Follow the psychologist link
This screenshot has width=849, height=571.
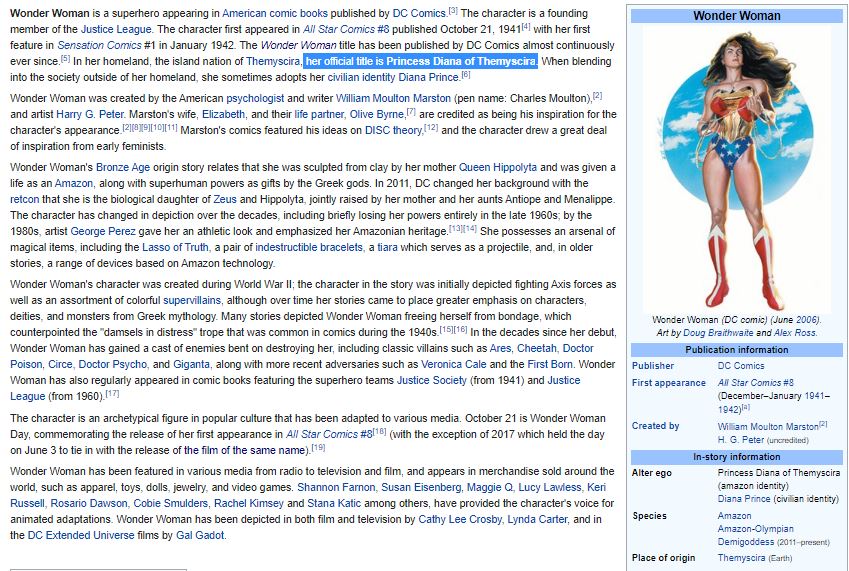pyautogui.click(x=255, y=99)
